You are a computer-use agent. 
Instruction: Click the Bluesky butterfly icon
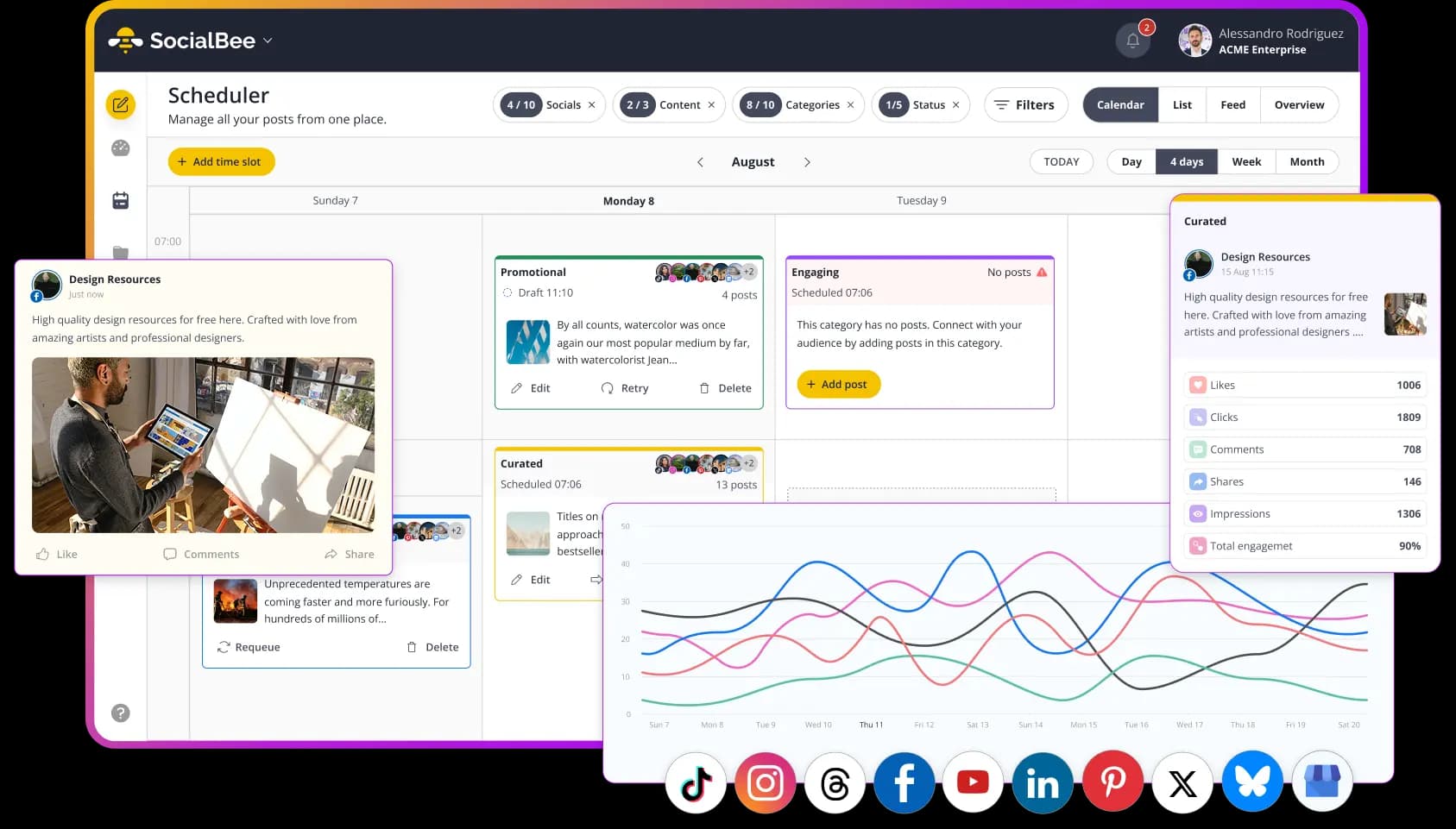[x=1251, y=782]
